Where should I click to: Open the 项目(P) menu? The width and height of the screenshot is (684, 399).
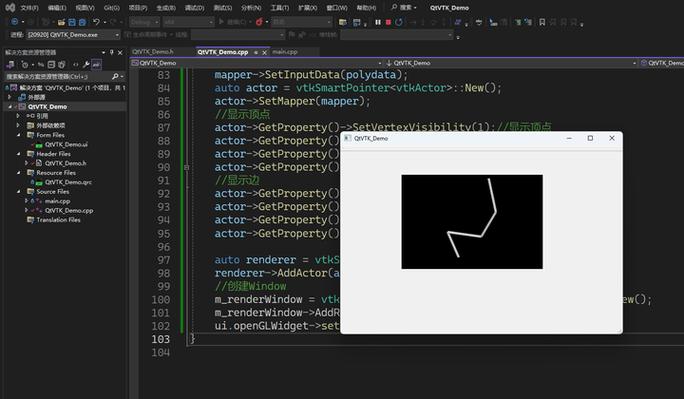click(138, 8)
